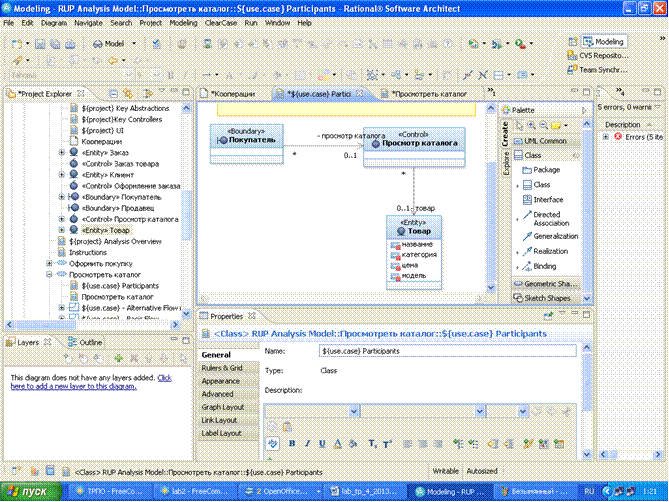669x502 pixels.
Task: Open the Modeling perspective button
Action: [606, 42]
